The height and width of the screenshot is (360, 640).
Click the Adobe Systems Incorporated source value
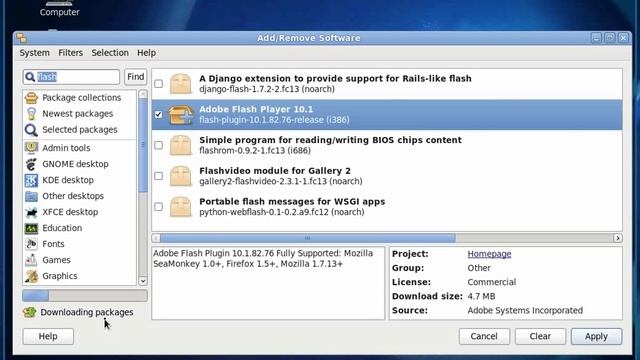point(525,311)
